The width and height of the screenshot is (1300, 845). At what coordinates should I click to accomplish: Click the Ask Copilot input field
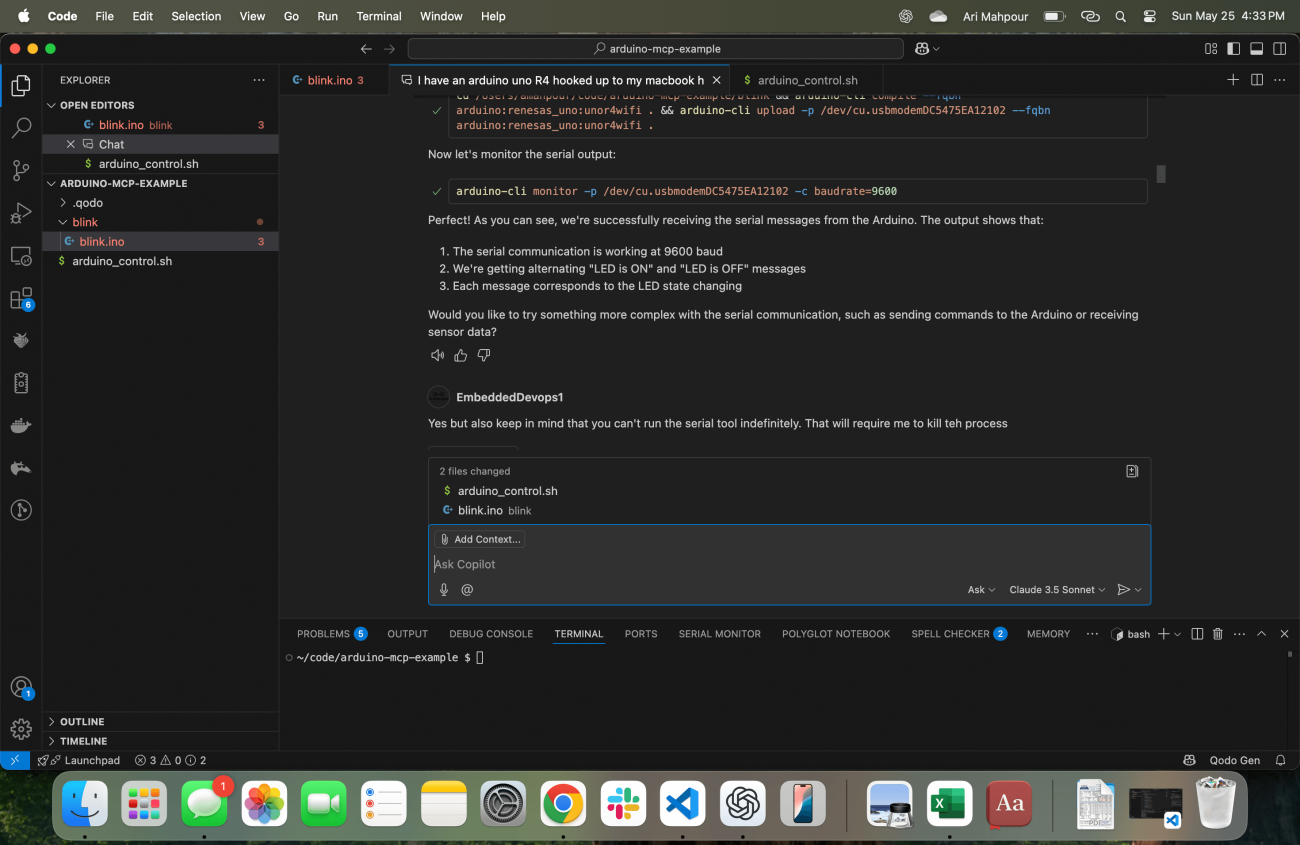pos(789,564)
